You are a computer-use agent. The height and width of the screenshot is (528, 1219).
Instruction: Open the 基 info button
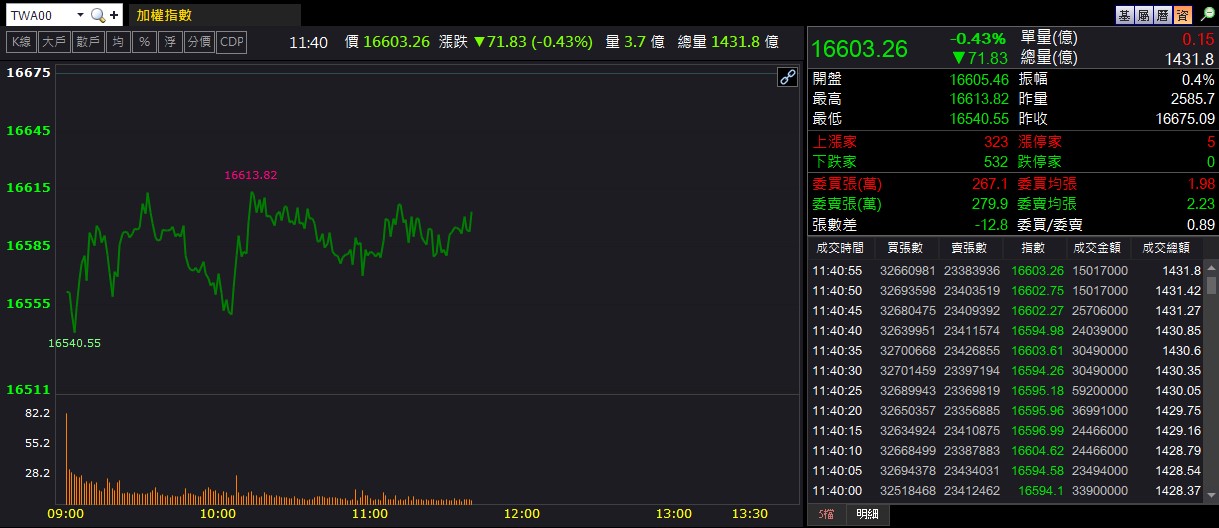tap(1126, 15)
